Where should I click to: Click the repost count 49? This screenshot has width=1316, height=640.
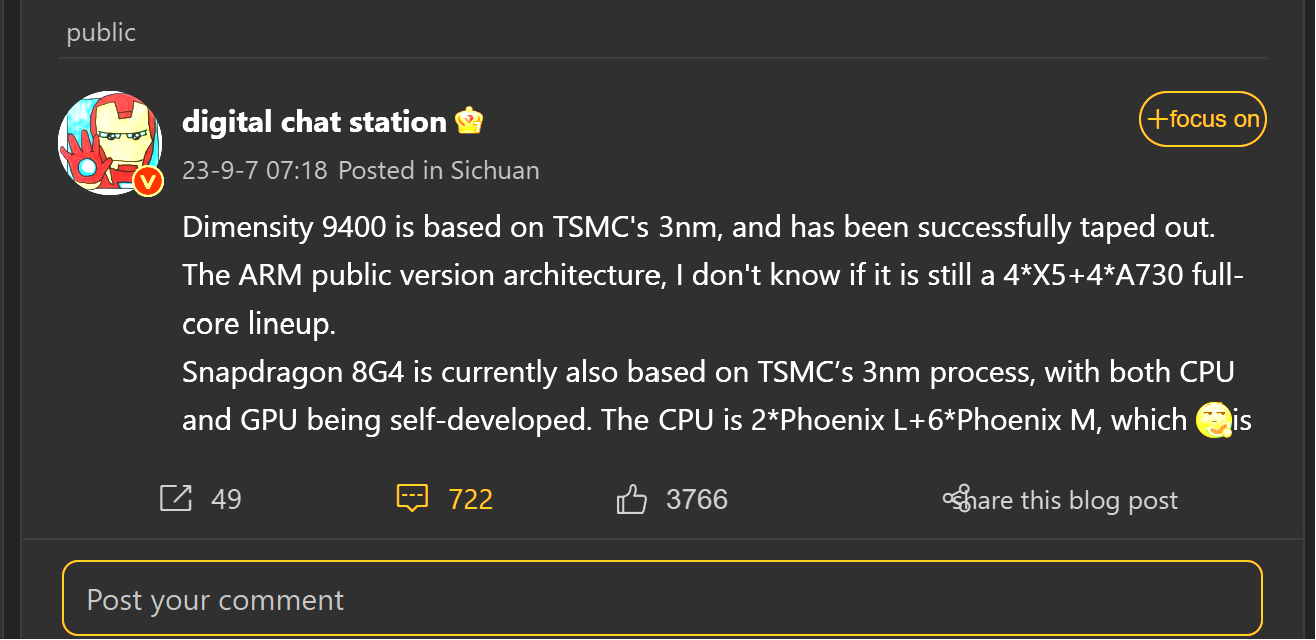[227, 499]
